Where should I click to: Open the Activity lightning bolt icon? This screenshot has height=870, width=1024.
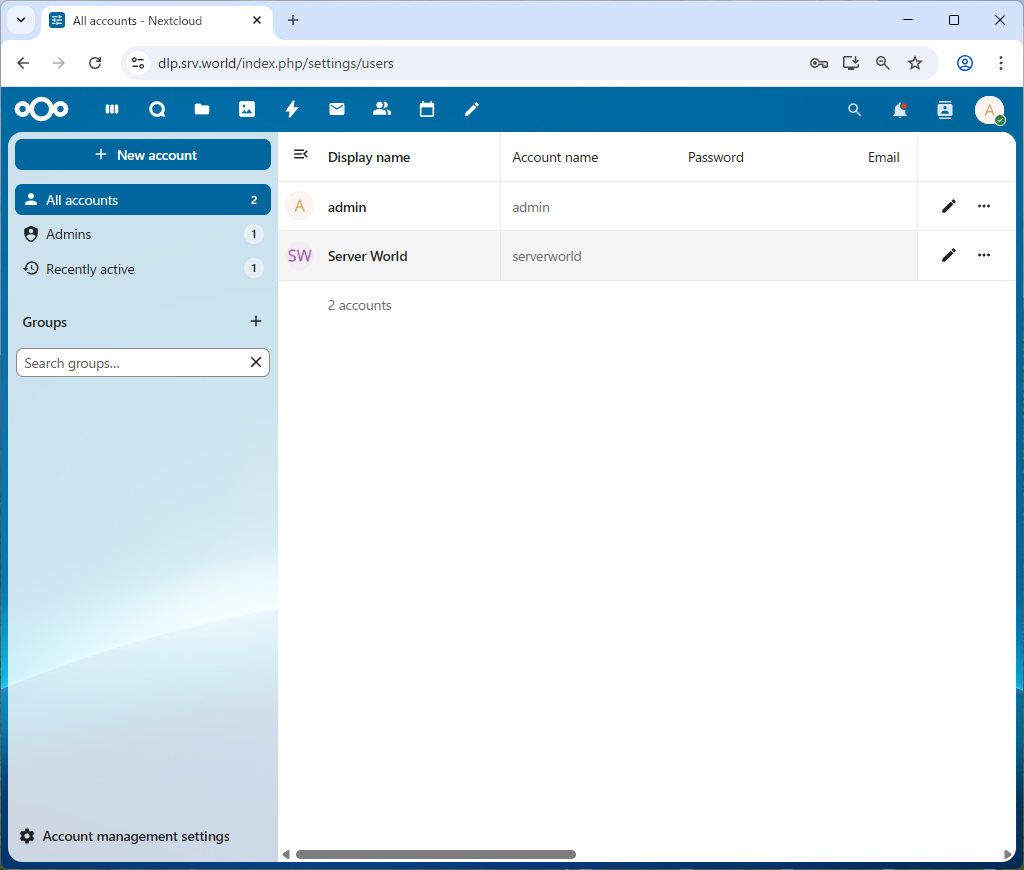pos(292,110)
